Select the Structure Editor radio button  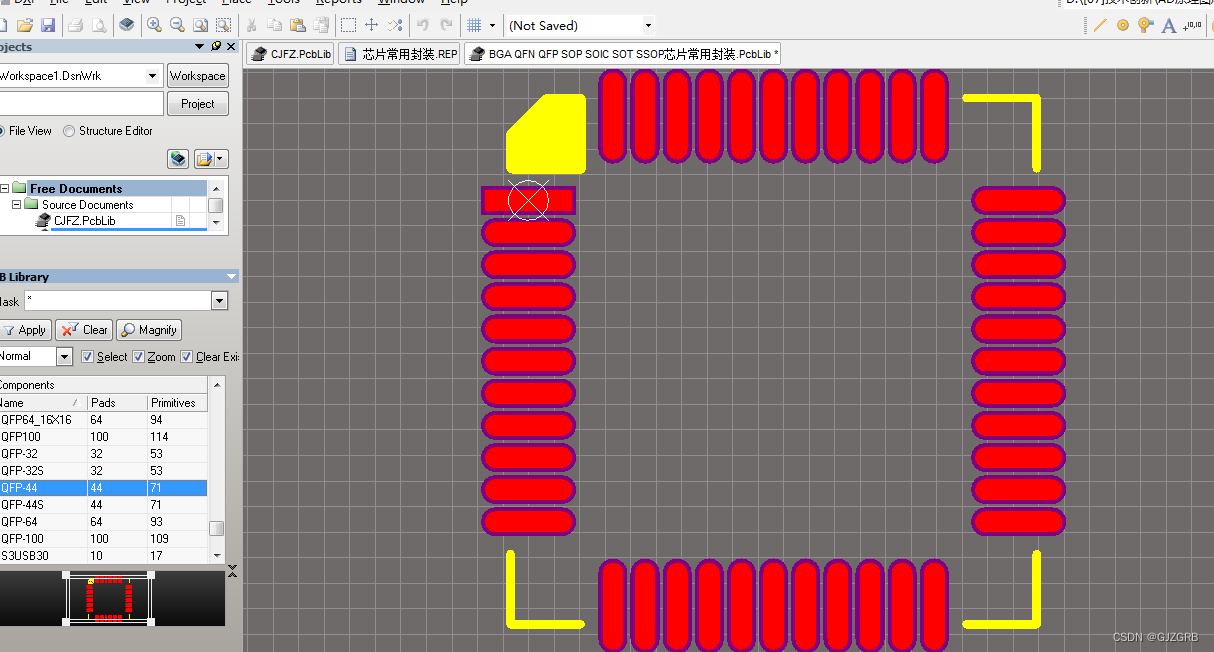click(x=69, y=131)
